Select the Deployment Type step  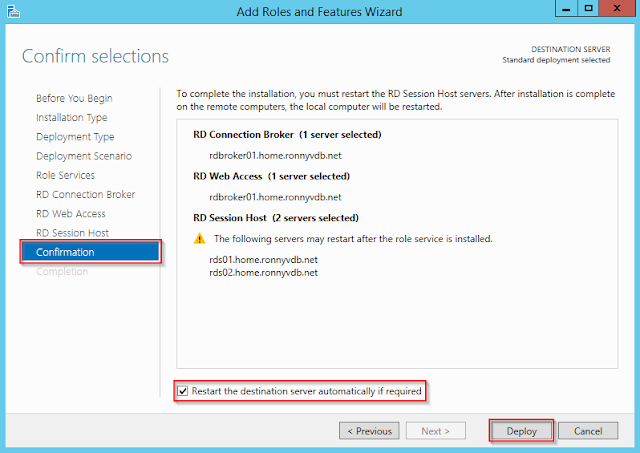75,137
